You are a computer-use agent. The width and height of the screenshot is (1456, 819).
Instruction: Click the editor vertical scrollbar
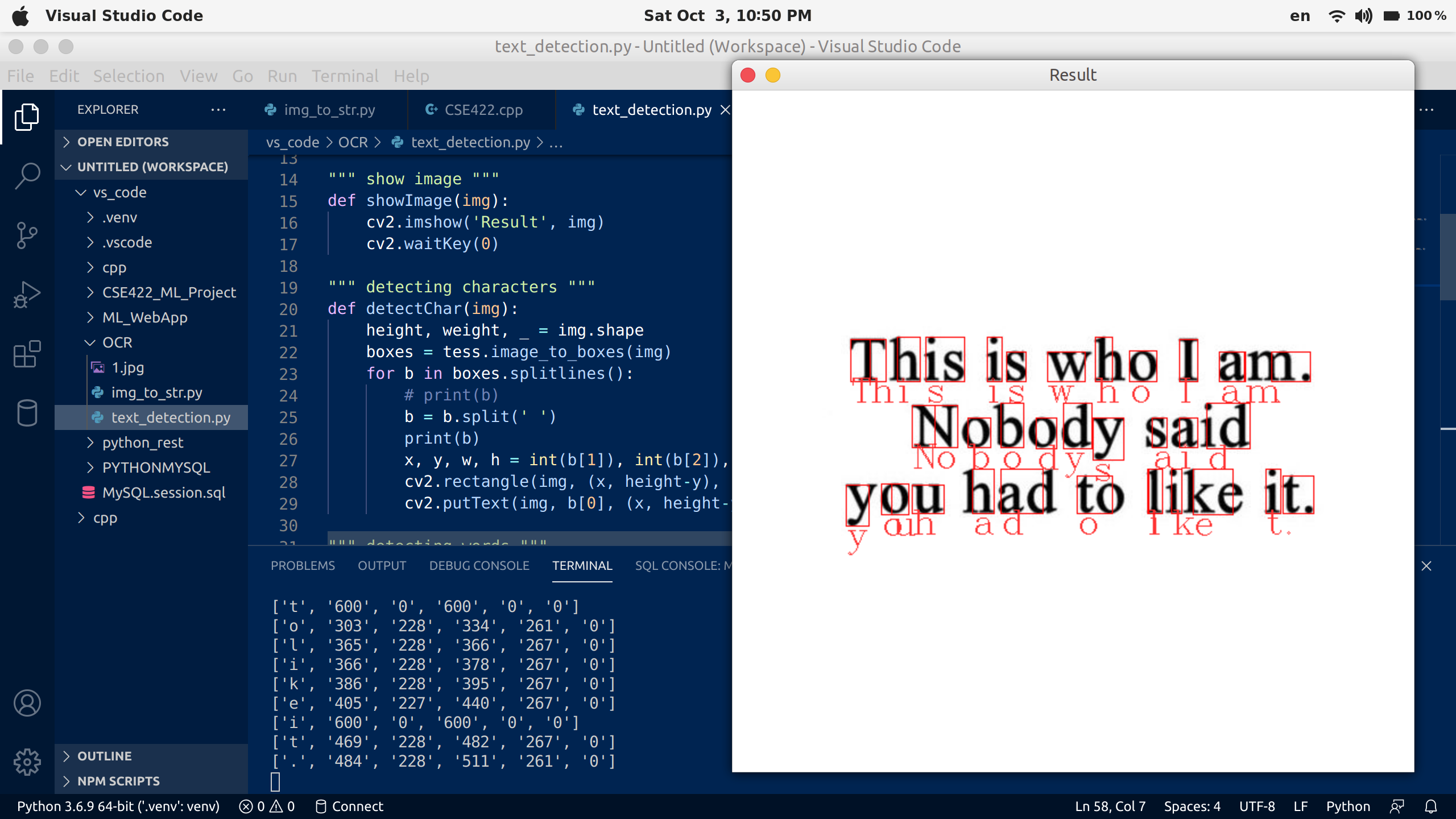point(1447,256)
